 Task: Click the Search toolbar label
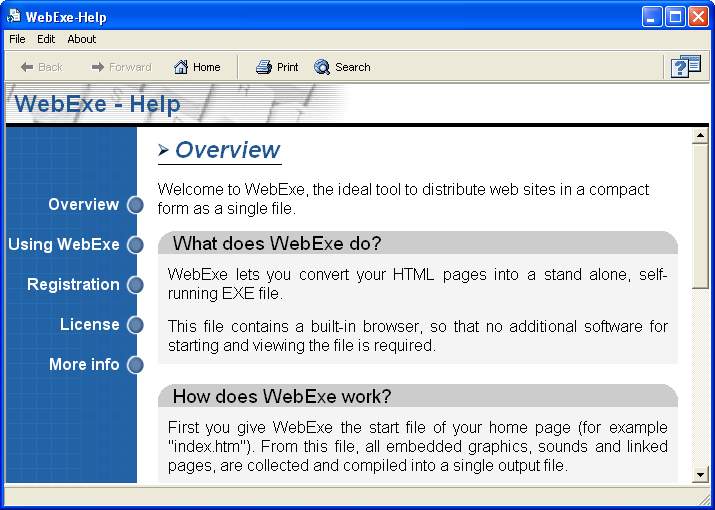352,67
